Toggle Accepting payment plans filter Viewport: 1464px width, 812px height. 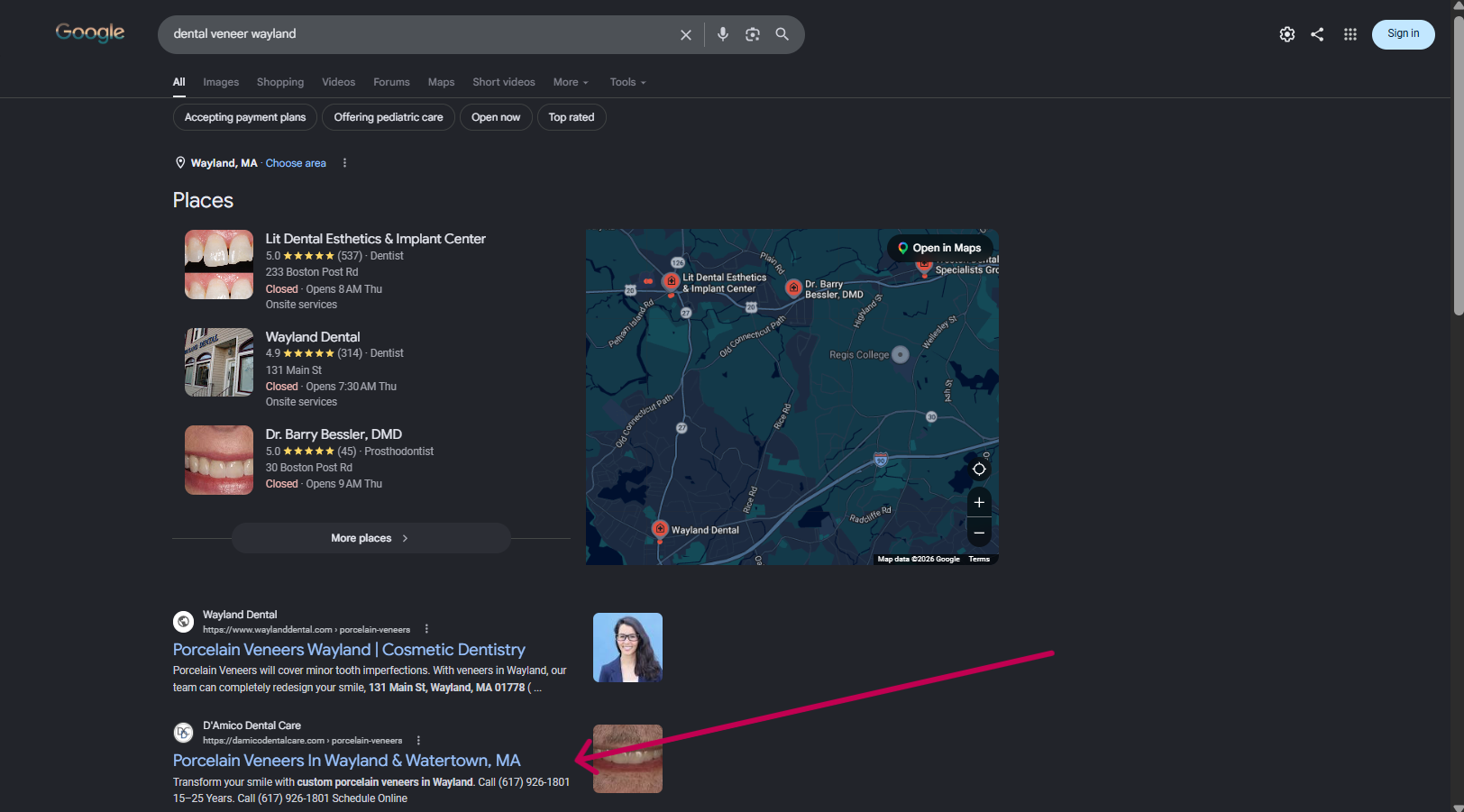[245, 117]
